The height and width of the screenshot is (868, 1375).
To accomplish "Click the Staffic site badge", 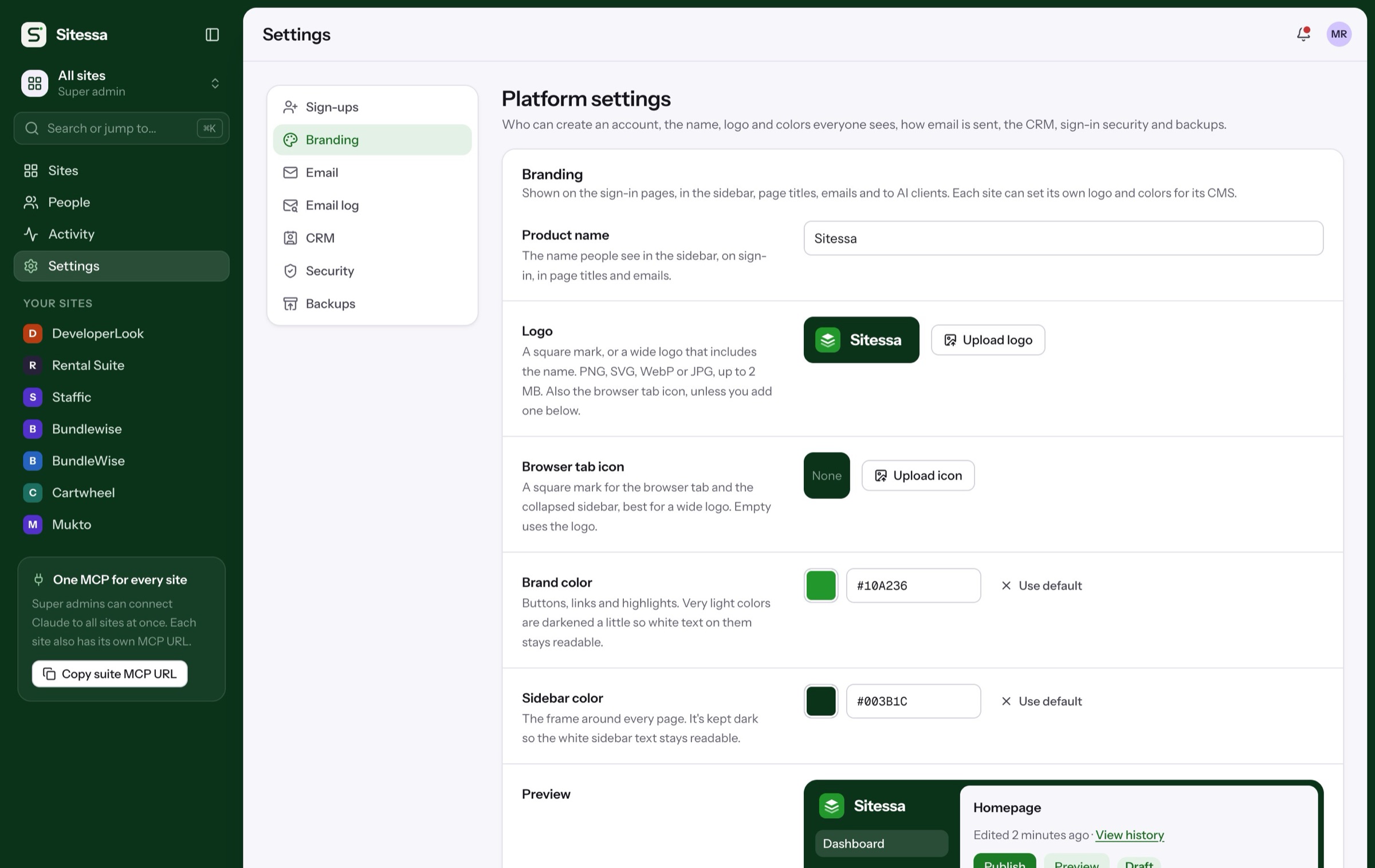I will click(x=33, y=397).
